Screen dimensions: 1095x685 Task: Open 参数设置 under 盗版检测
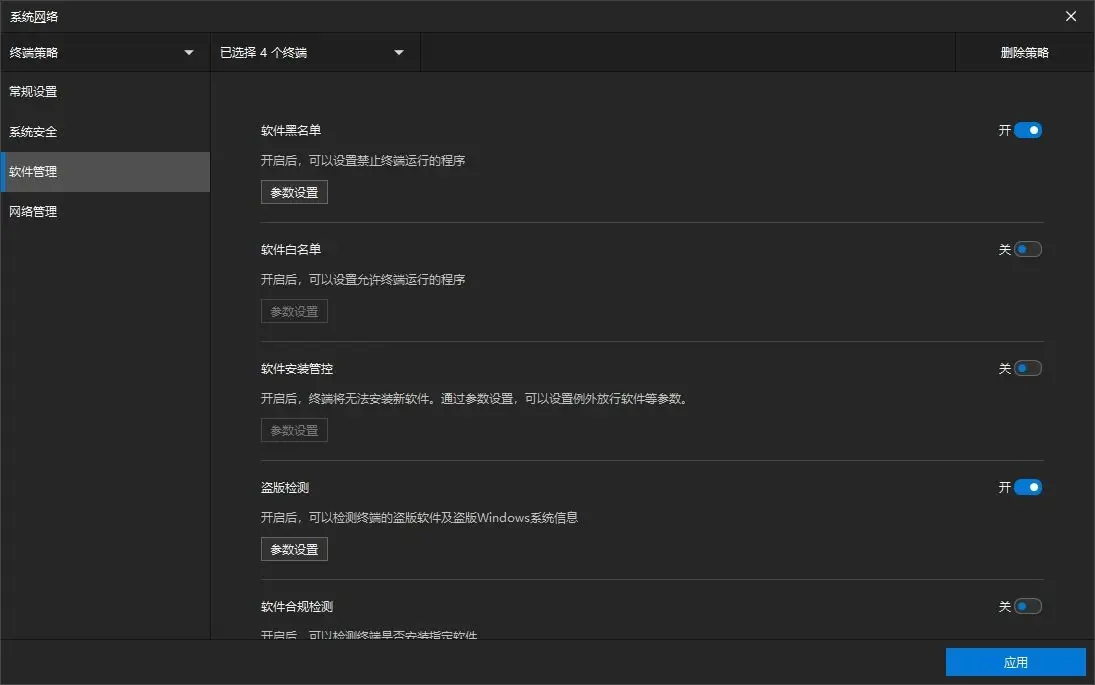pos(294,549)
